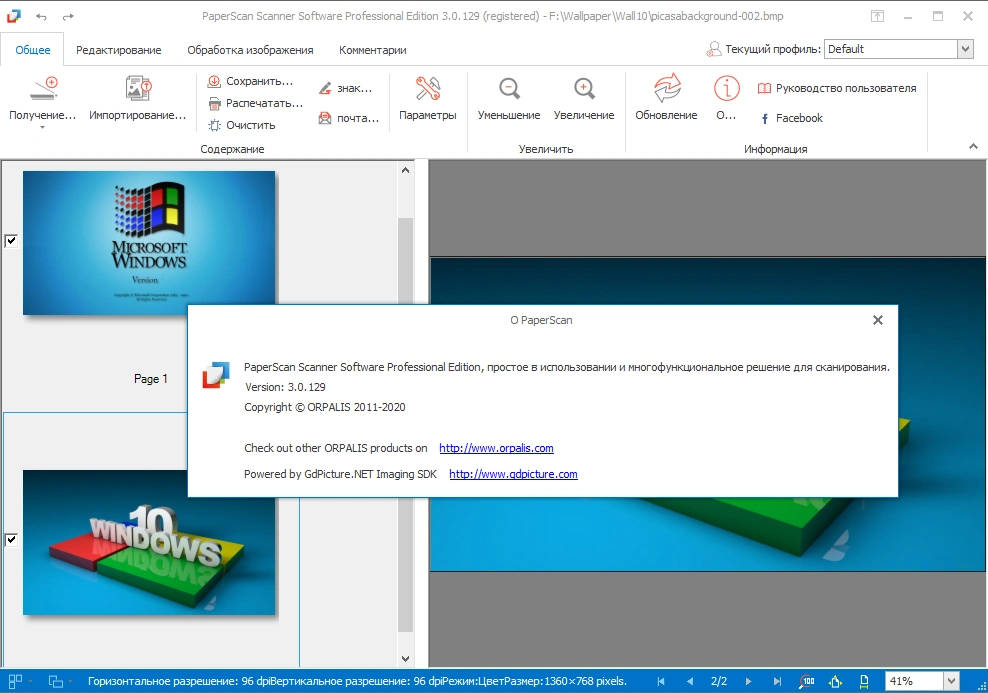Switch to Обработка изображения tab
This screenshot has width=988, height=693.
(250, 50)
